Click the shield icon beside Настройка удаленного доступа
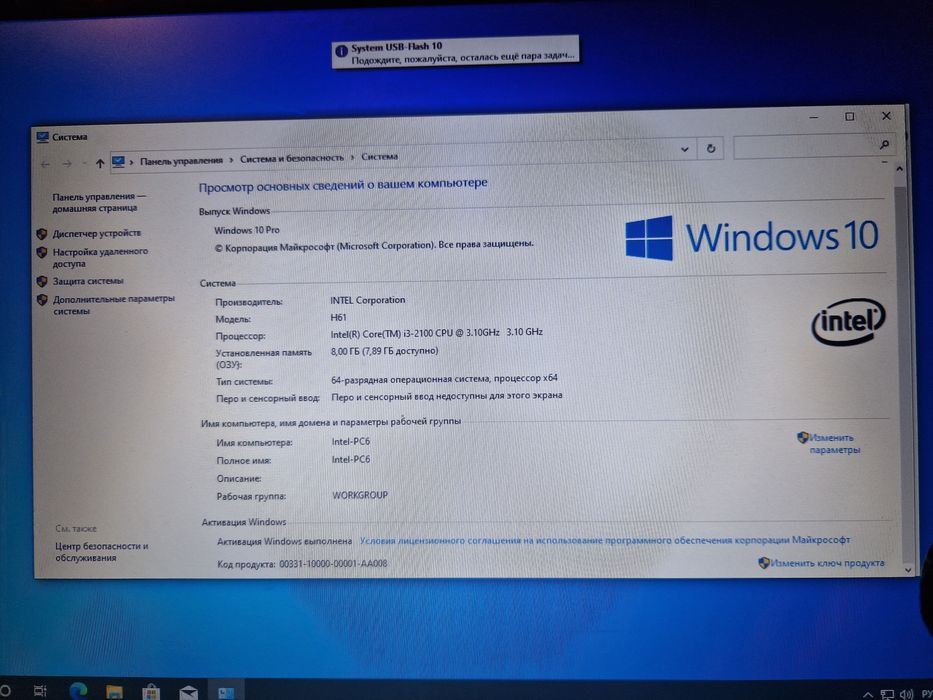The image size is (933, 700). 42,252
